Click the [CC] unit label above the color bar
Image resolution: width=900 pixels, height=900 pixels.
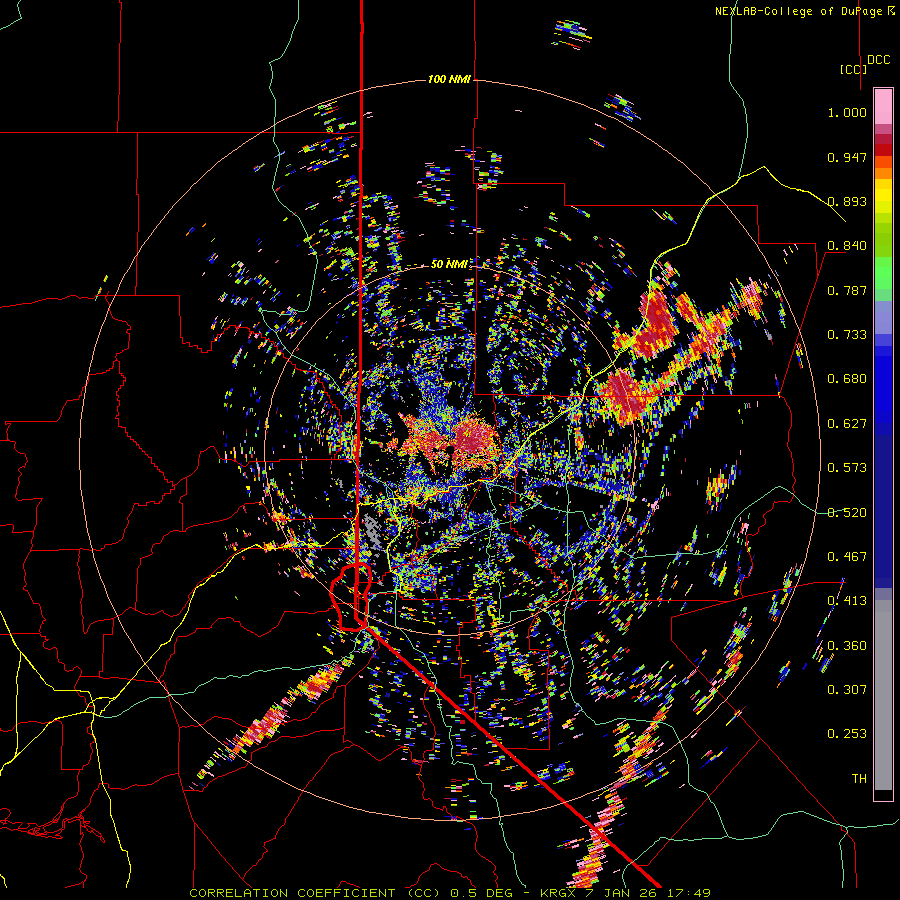[x=853, y=69]
